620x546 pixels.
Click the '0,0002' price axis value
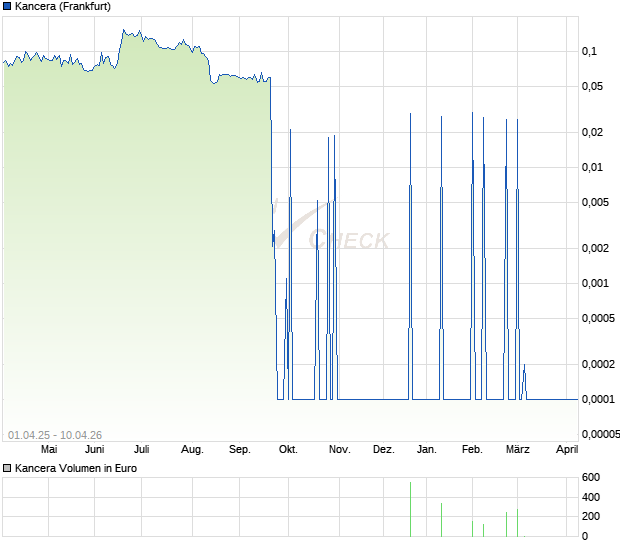point(599,364)
